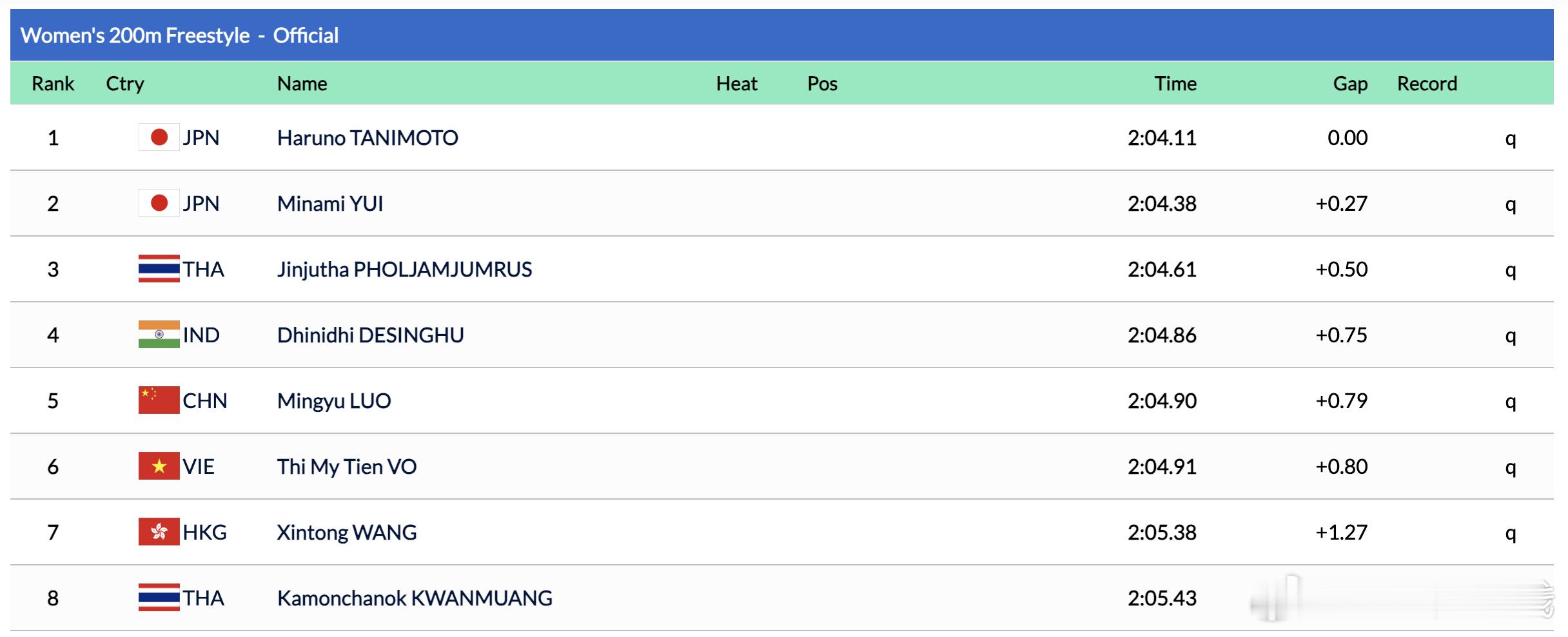This screenshot has width=1568, height=637.
Task: Click the Japan flag beside Minami YUI
Action: (x=159, y=203)
